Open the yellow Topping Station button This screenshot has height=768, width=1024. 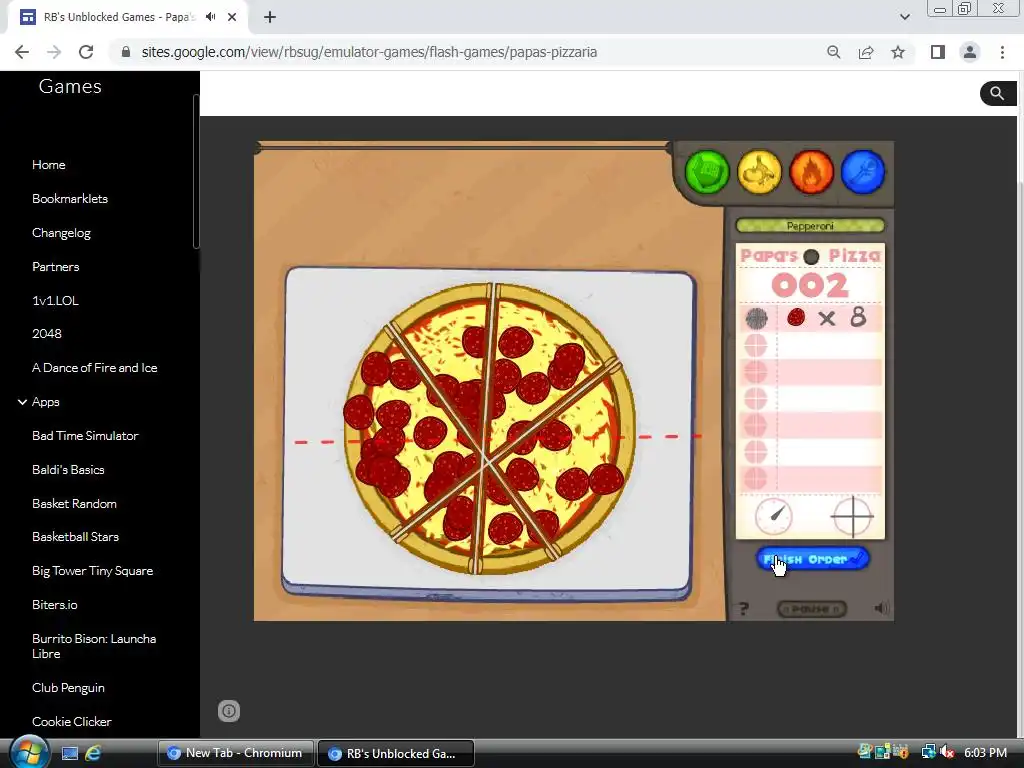(x=759, y=172)
